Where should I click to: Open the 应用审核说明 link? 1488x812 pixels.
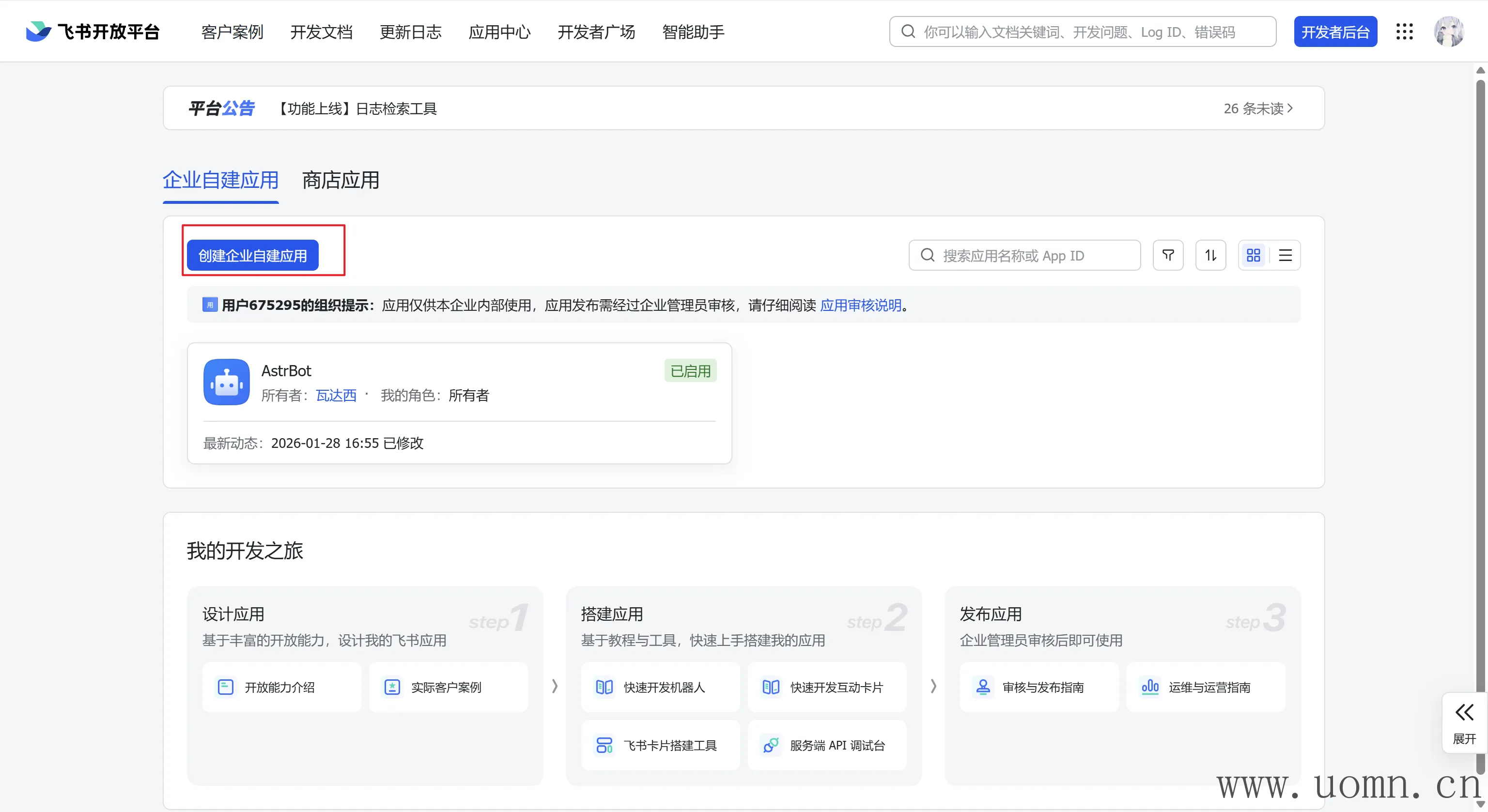click(x=861, y=305)
